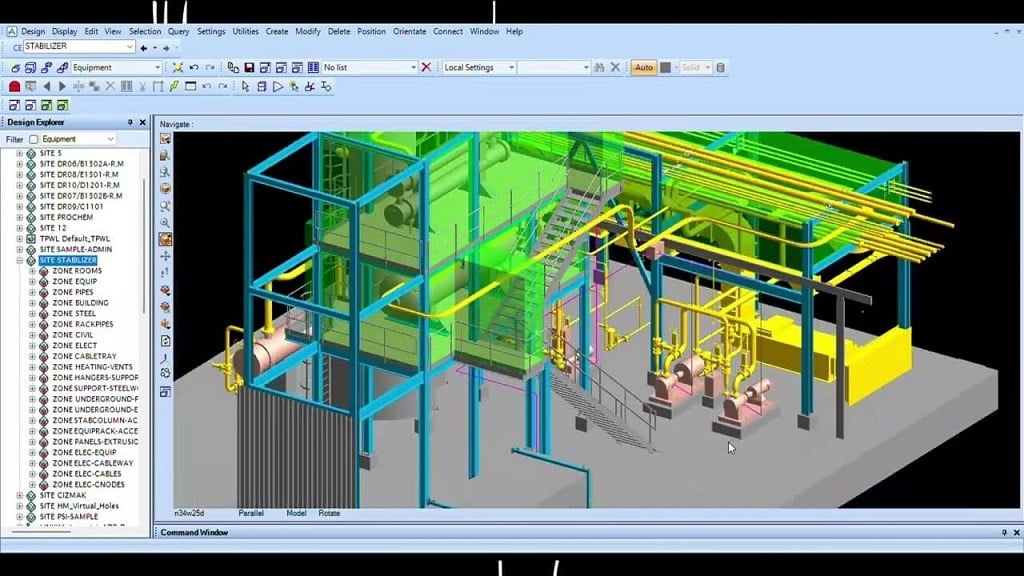Click the Model button in the status bar
This screenshot has height=576, width=1024.
coord(295,512)
